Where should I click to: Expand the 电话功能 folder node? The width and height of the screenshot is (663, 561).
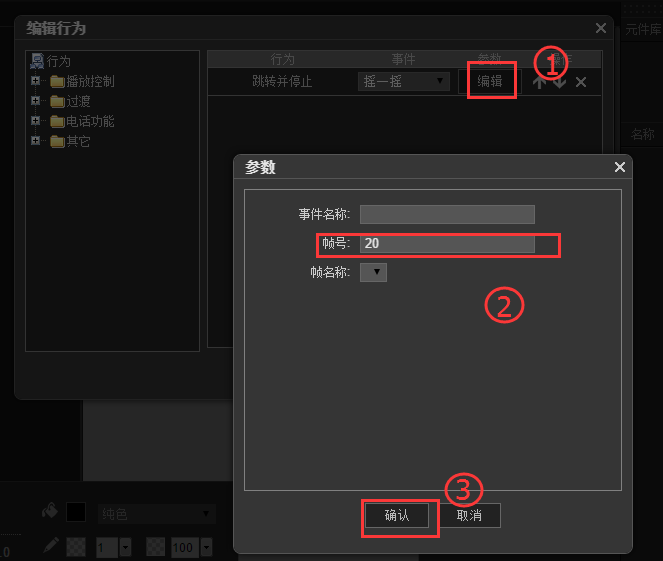(x=36, y=121)
